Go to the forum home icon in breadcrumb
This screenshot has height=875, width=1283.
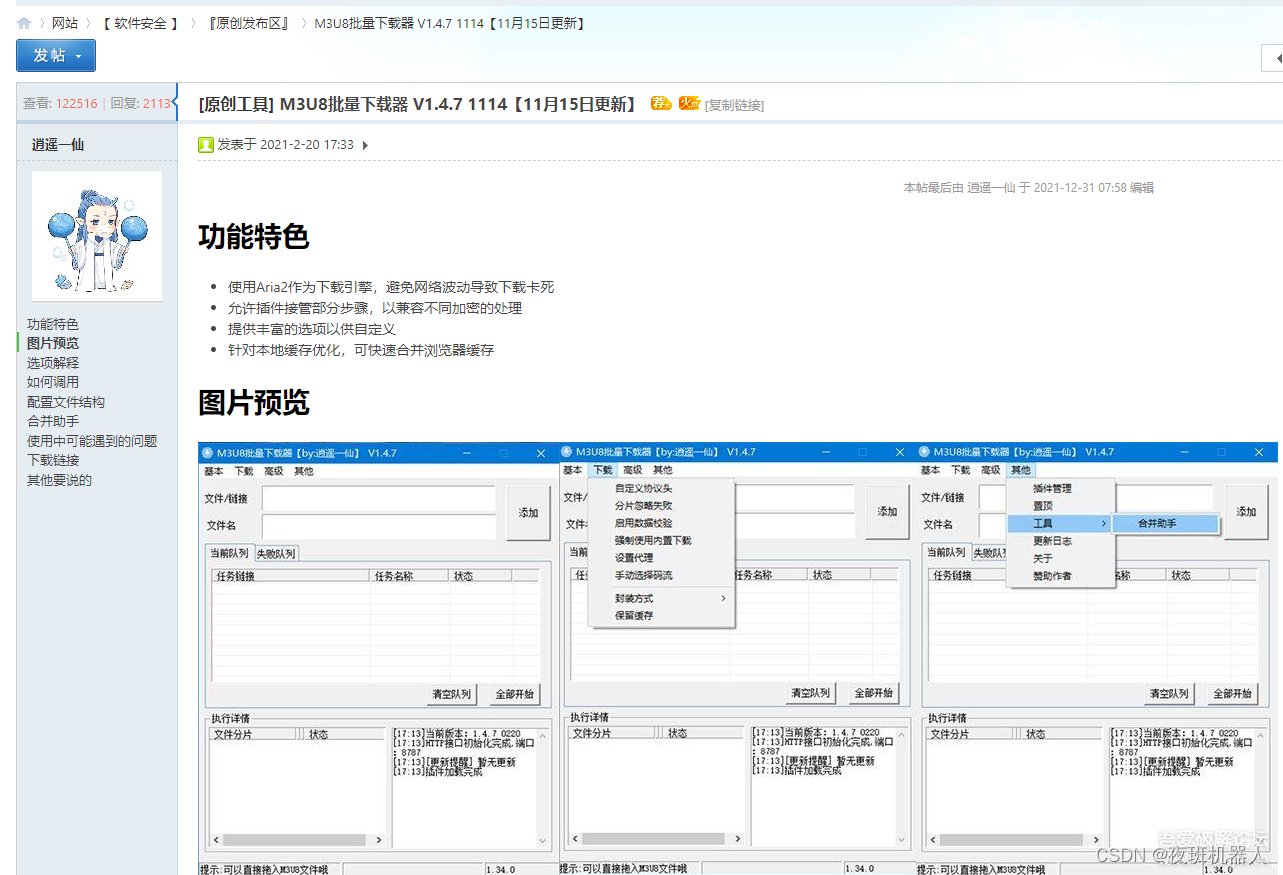(24, 22)
